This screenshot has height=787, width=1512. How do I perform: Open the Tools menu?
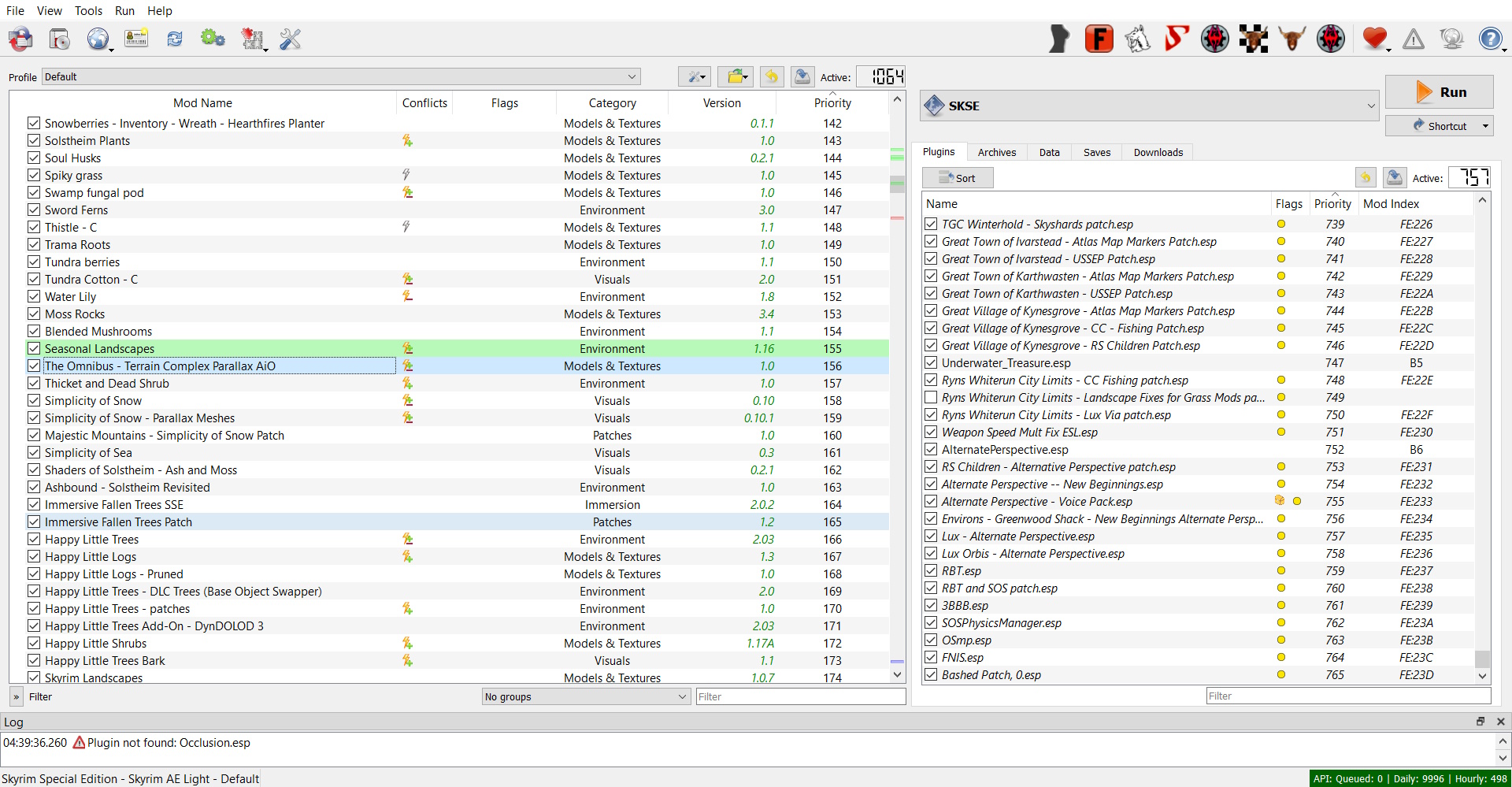pyautogui.click(x=88, y=11)
